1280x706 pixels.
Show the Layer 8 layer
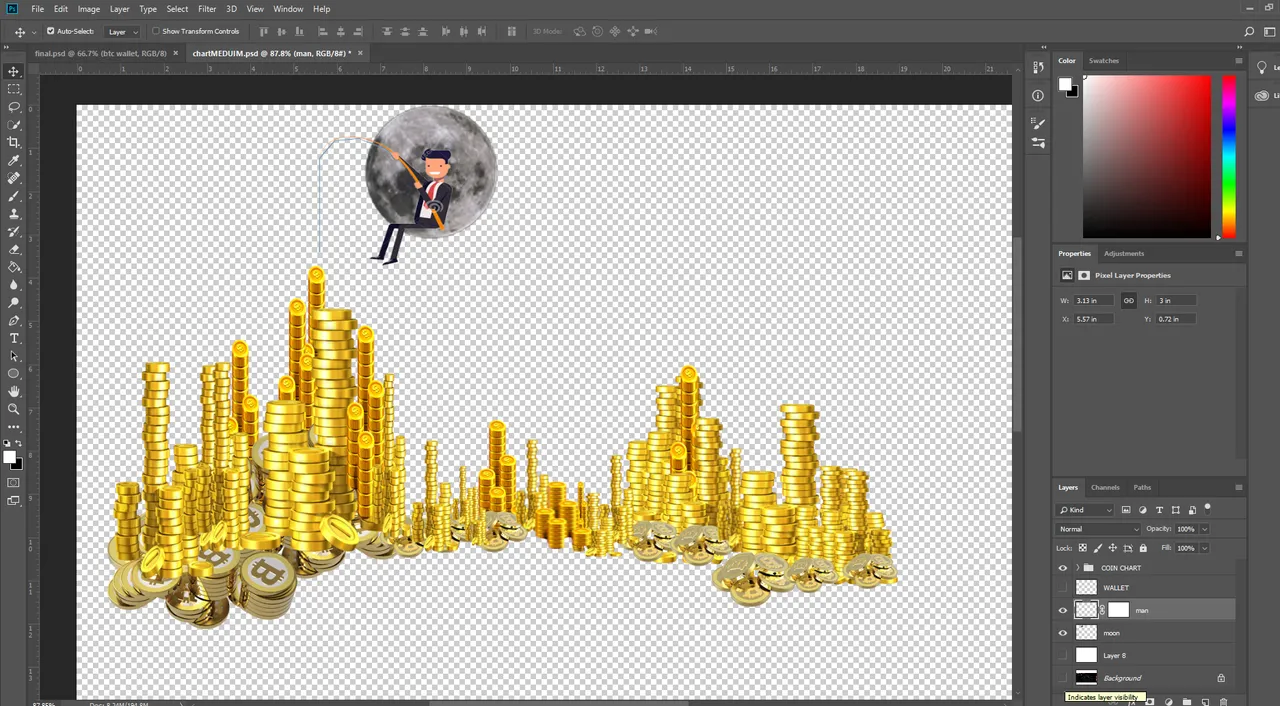point(1063,655)
